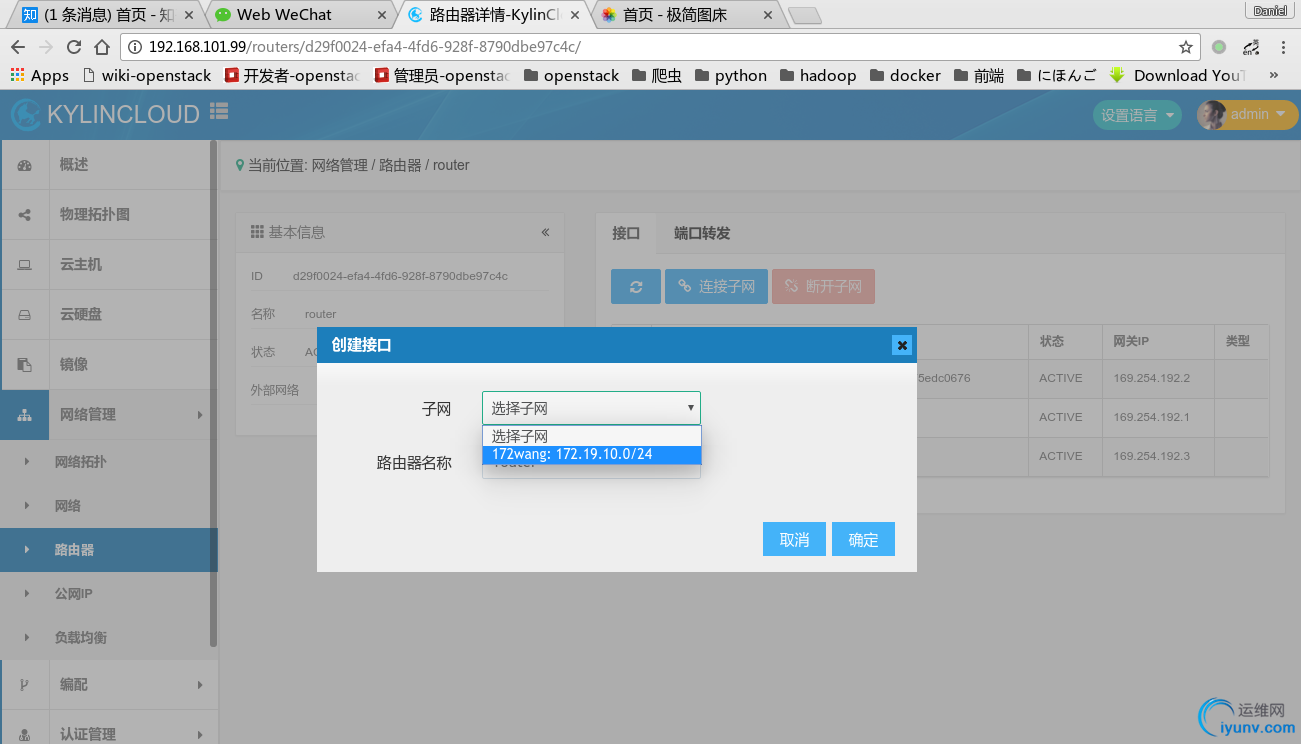1301x744 pixels.
Task: Expand the 编配 menu arrow
Action: [200, 685]
